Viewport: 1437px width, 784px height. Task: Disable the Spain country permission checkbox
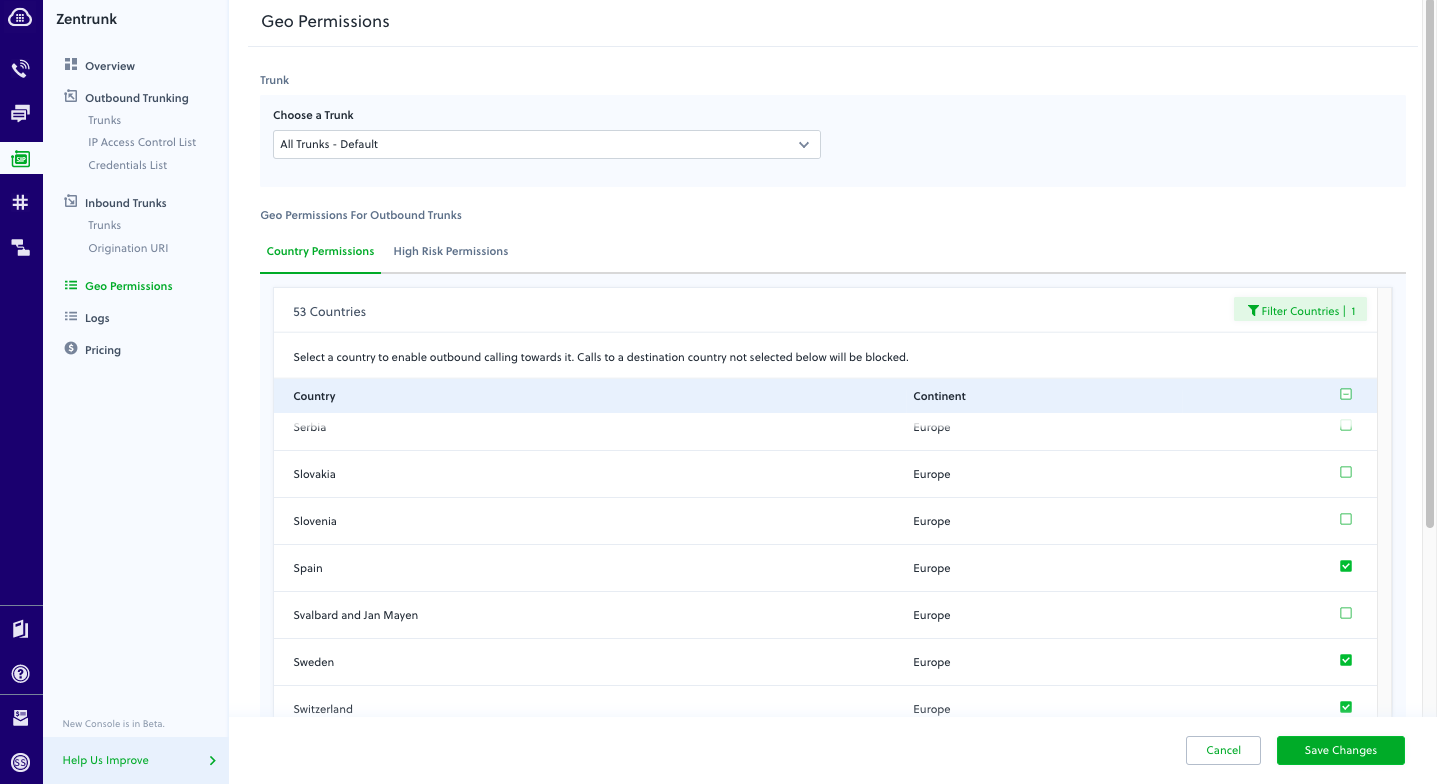tap(1345, 565)
